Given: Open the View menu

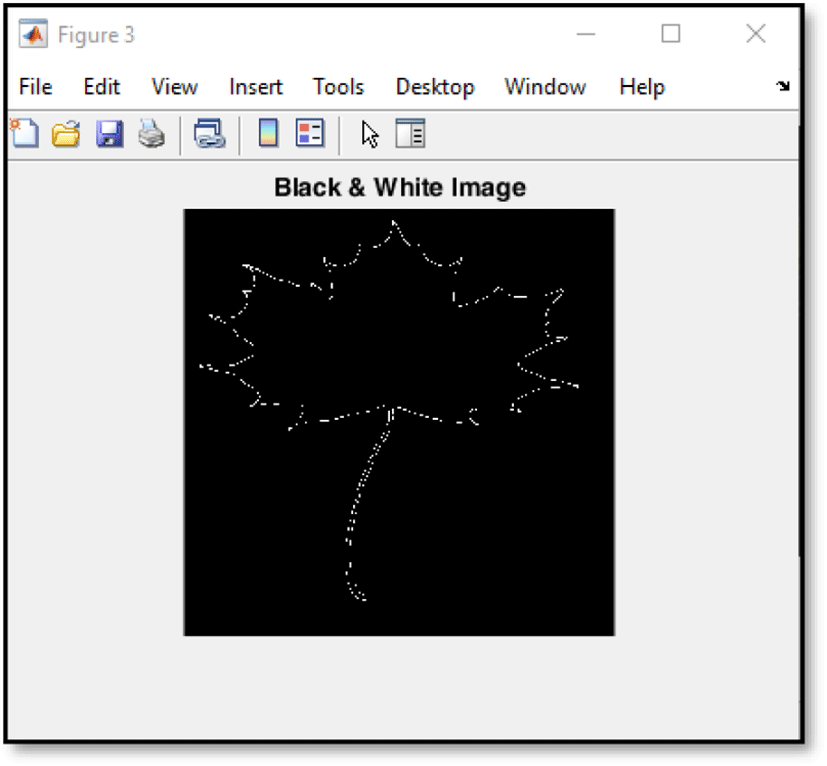Looking at the screenshot, I should (x=175, y=87).
